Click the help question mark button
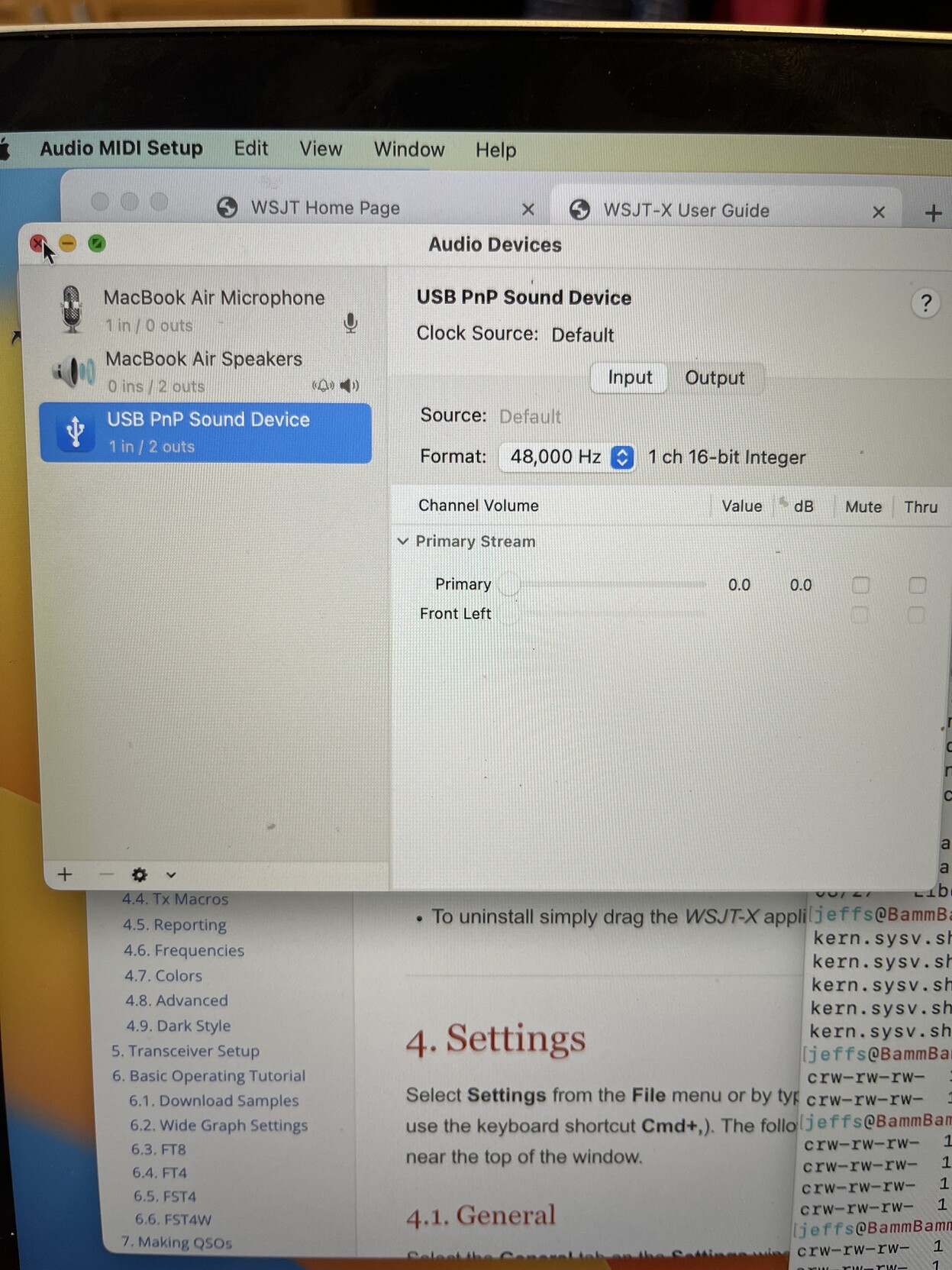Viewport: 952px width, 1270px height. click(x=925, y=304)
